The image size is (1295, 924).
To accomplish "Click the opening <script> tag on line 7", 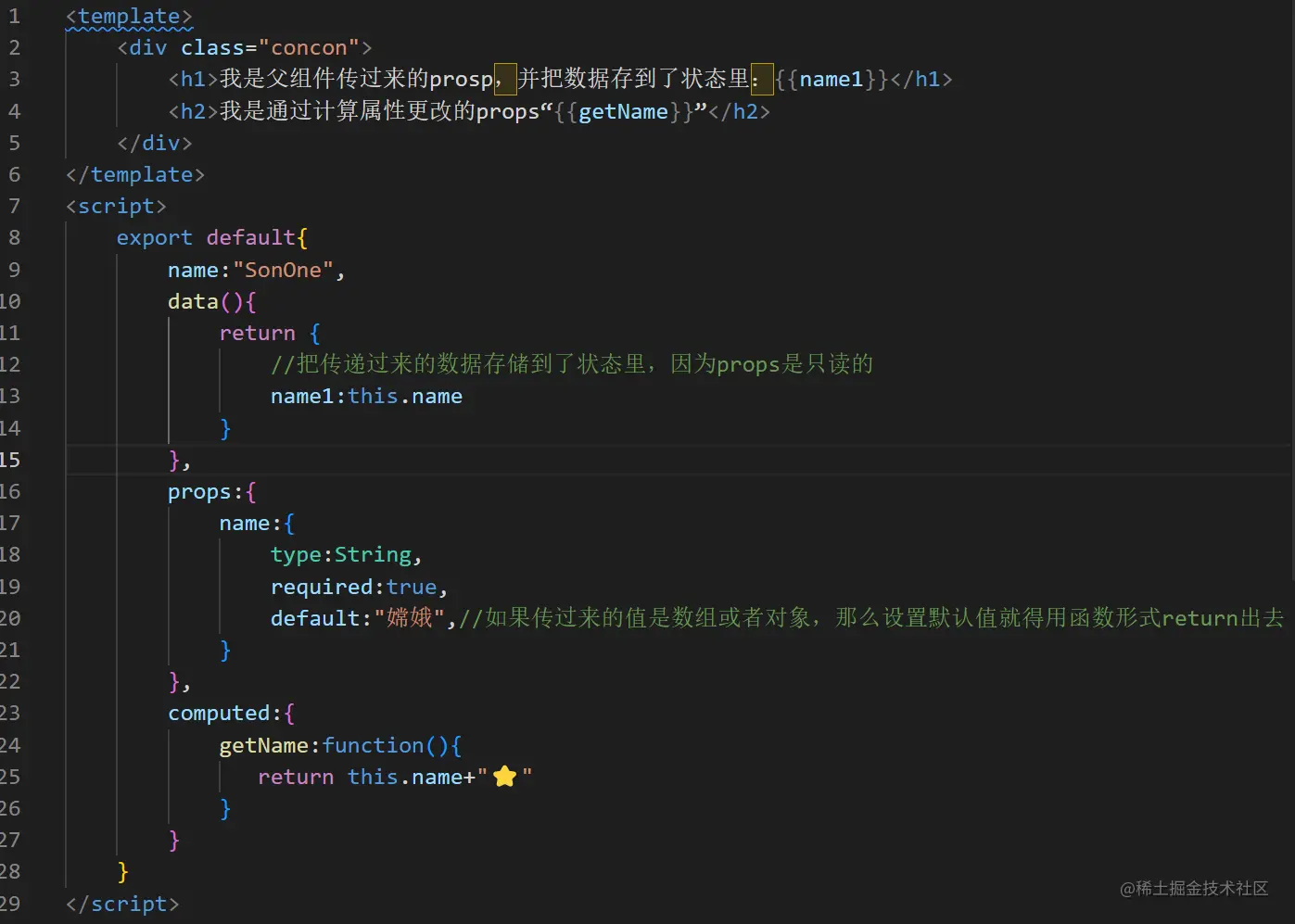I will pyautogui.click(x=116, y=207).
